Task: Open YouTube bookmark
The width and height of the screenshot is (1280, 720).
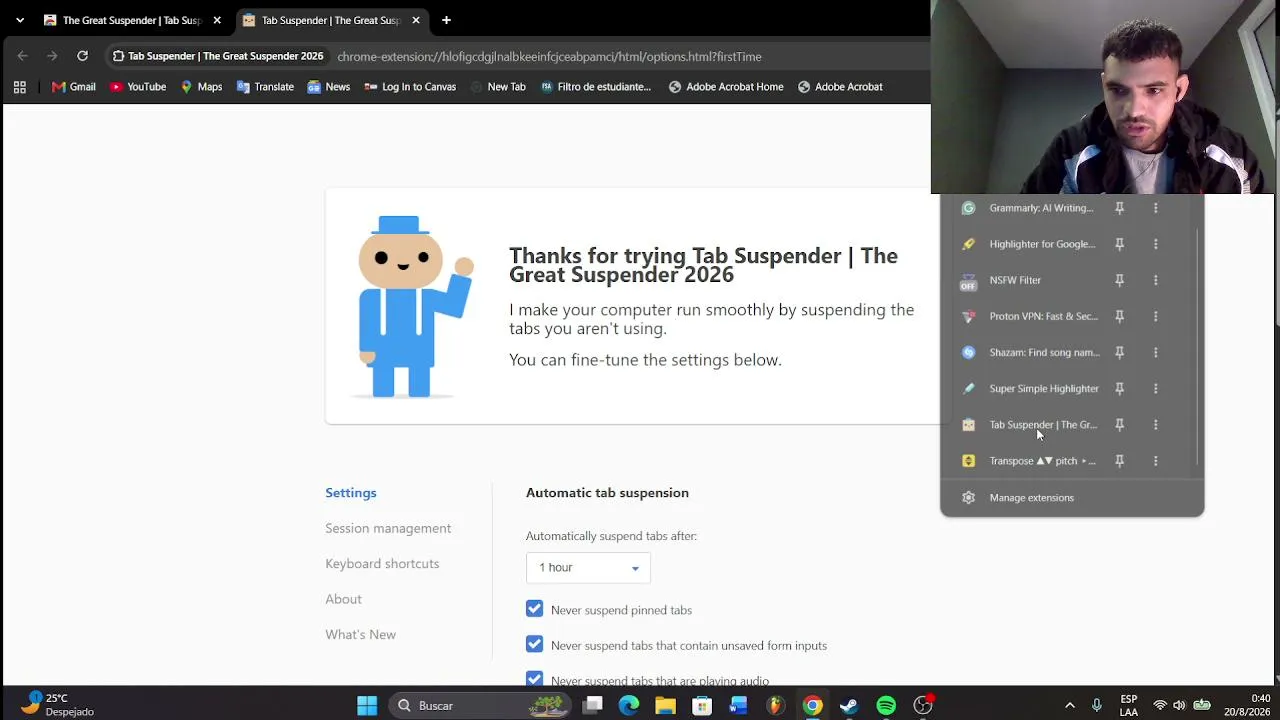Action: point(138,87)
